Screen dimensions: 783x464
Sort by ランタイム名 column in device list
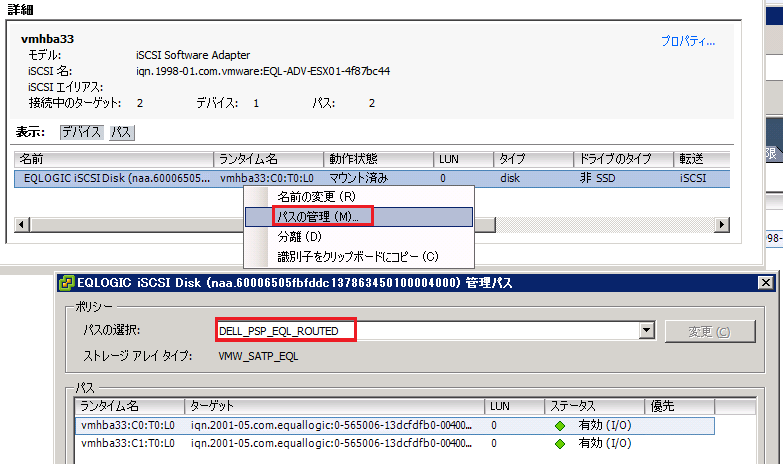pos(269,159)
